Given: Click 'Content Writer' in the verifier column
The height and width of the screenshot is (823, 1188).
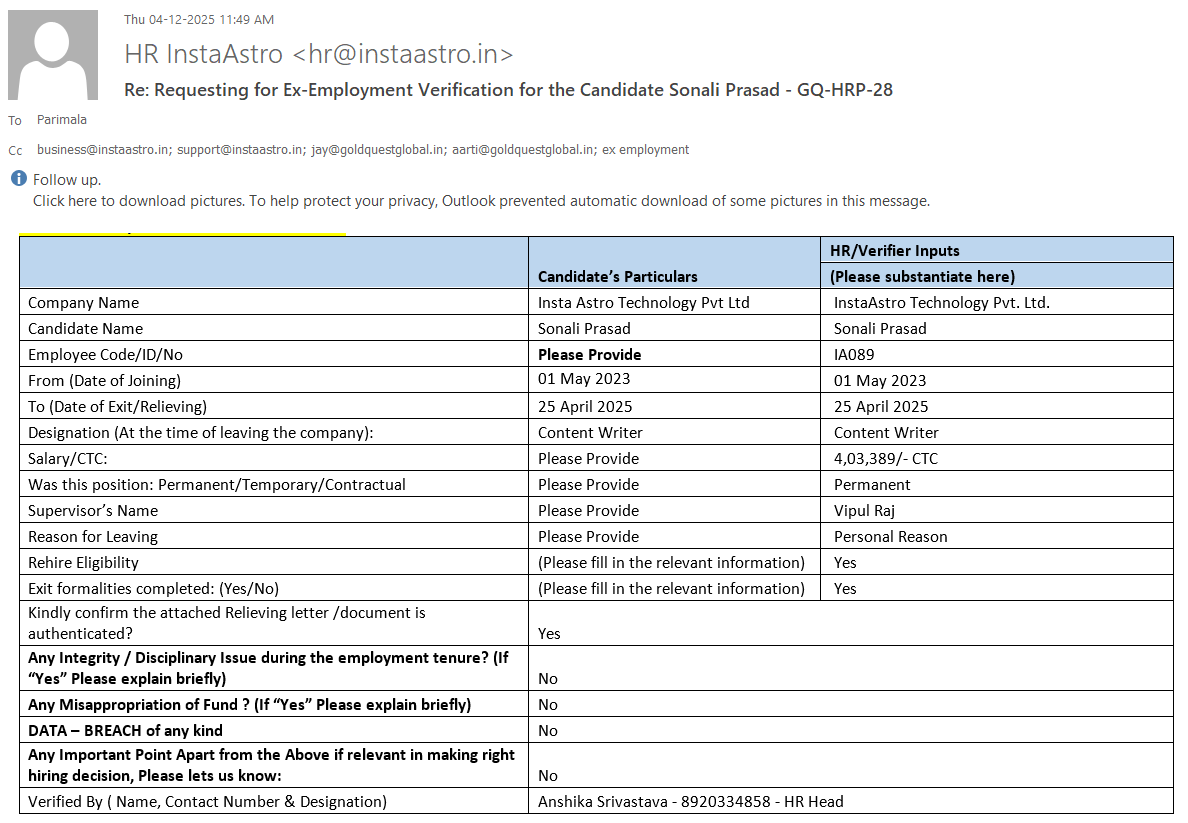Looking at the screenshot, I should click(886, 433).
